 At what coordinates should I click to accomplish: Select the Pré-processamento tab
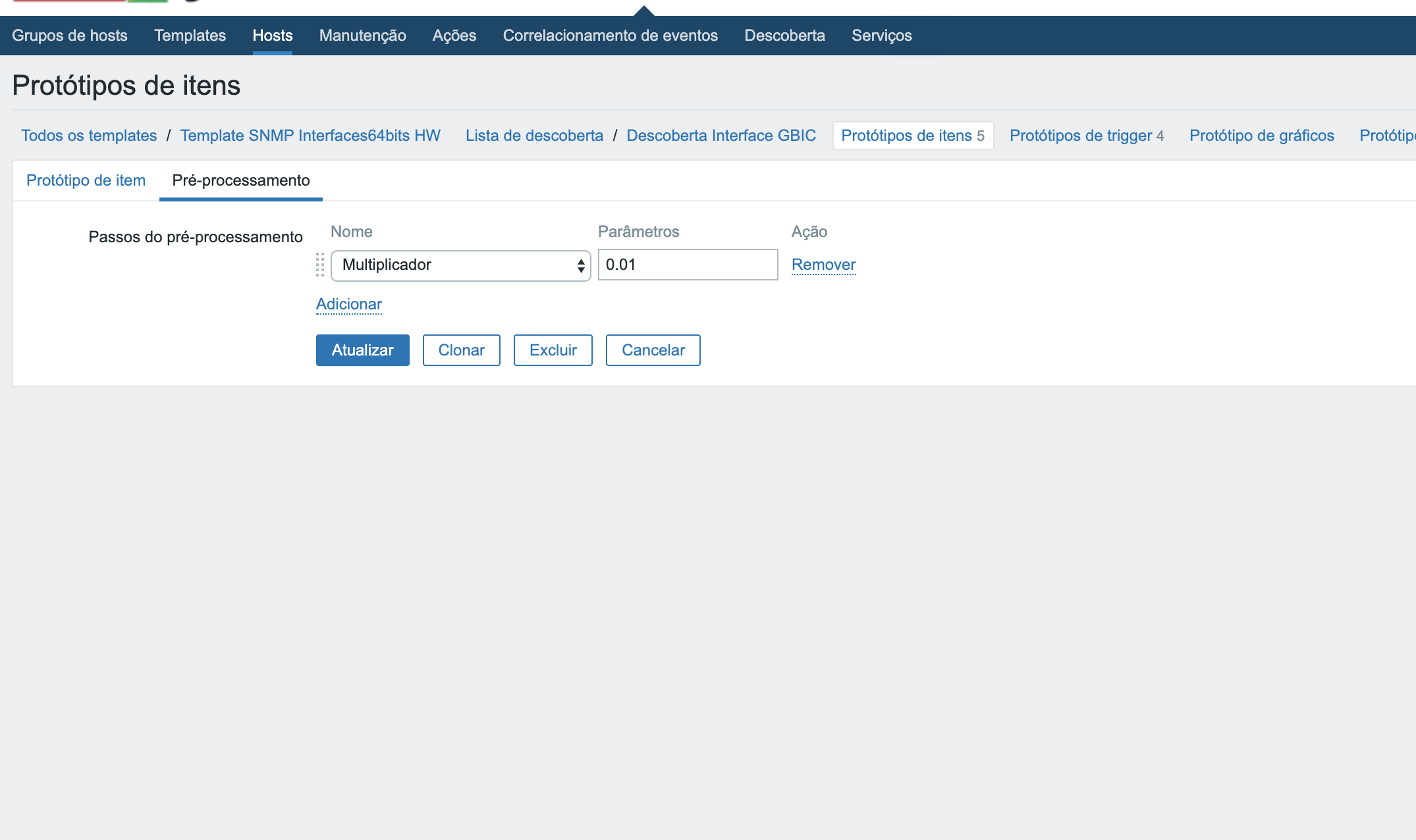240,180
